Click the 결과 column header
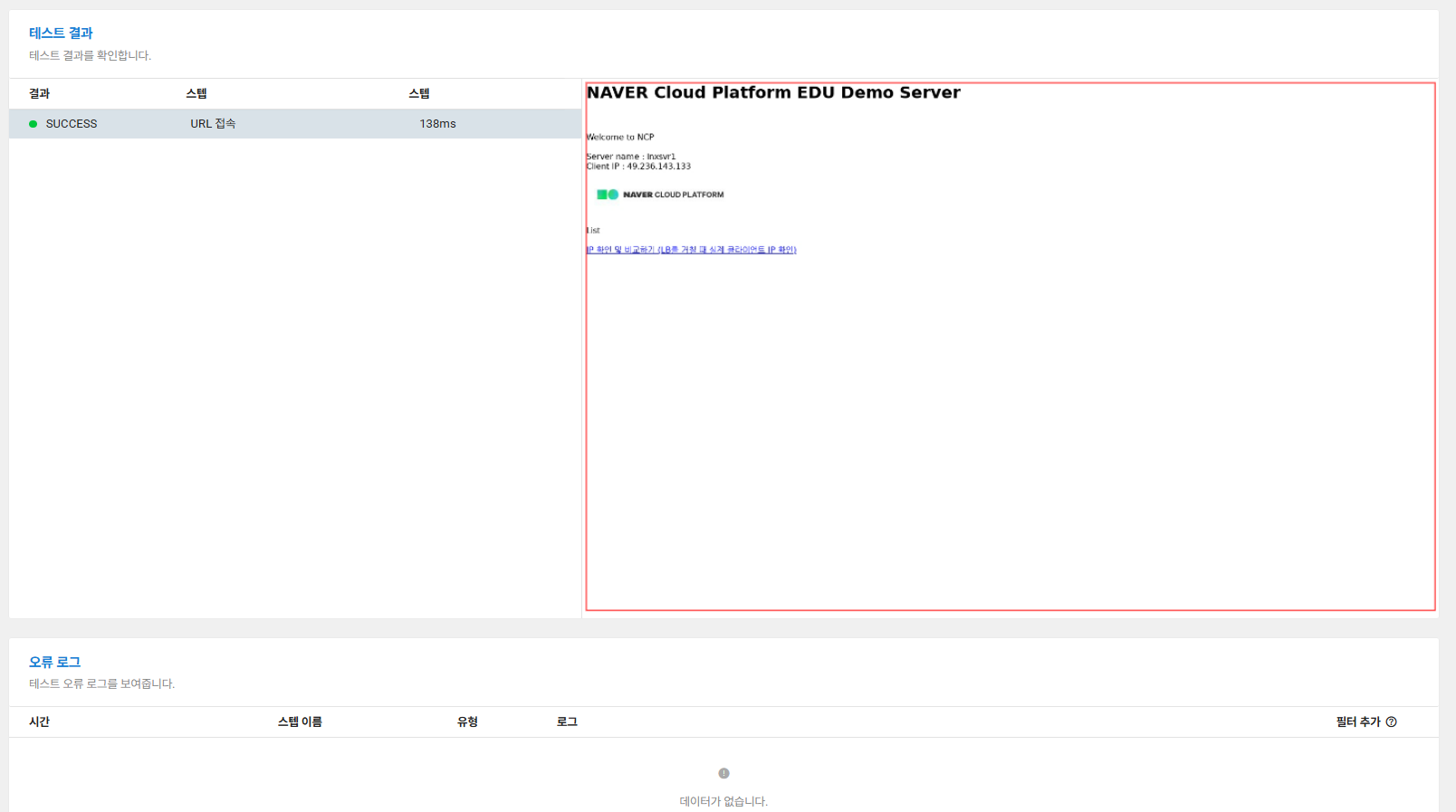Viewport: 1456px width, 812px height. (x=39, y=93)
